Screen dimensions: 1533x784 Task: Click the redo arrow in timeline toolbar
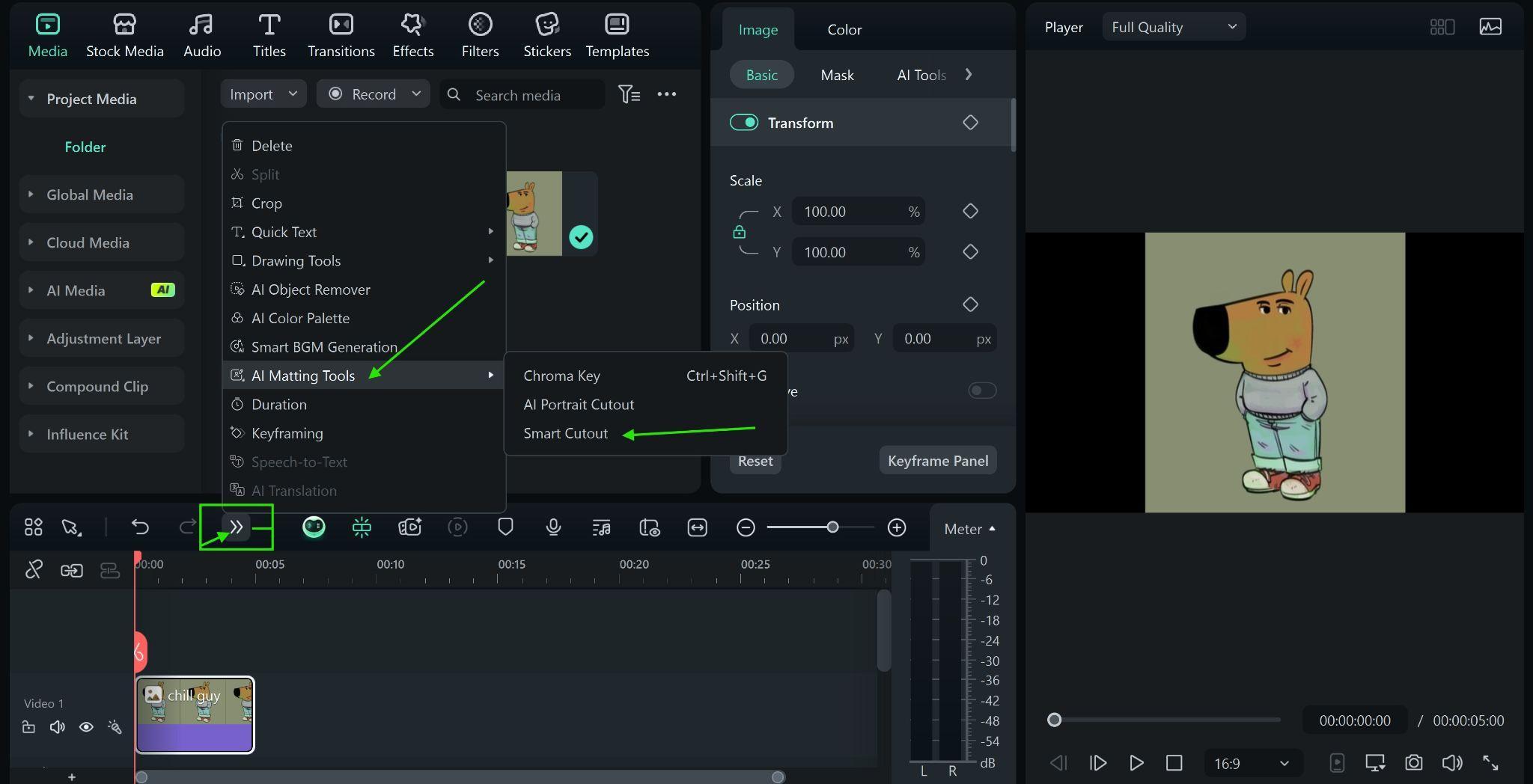click(x=188, y=527)
